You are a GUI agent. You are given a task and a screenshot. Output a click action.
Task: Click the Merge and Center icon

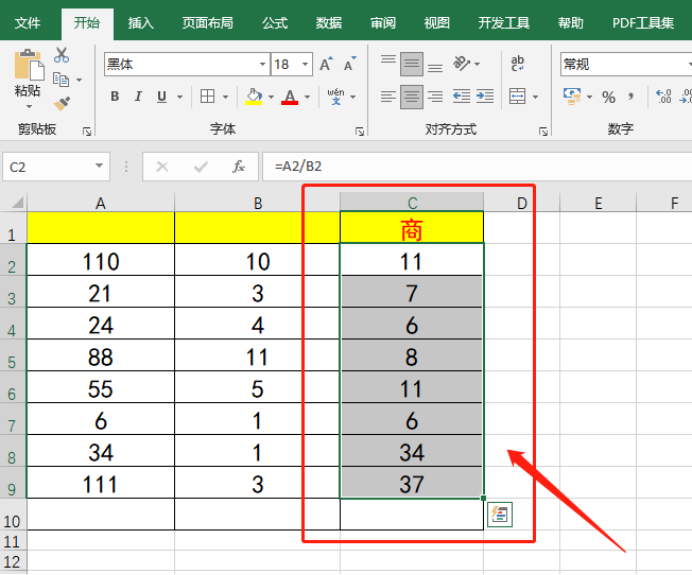click(517, 96)
